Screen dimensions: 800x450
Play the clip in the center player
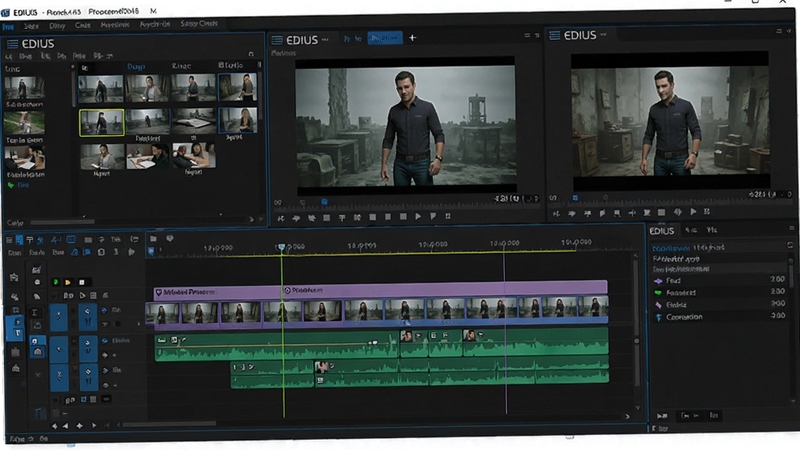tap(418, 216)
